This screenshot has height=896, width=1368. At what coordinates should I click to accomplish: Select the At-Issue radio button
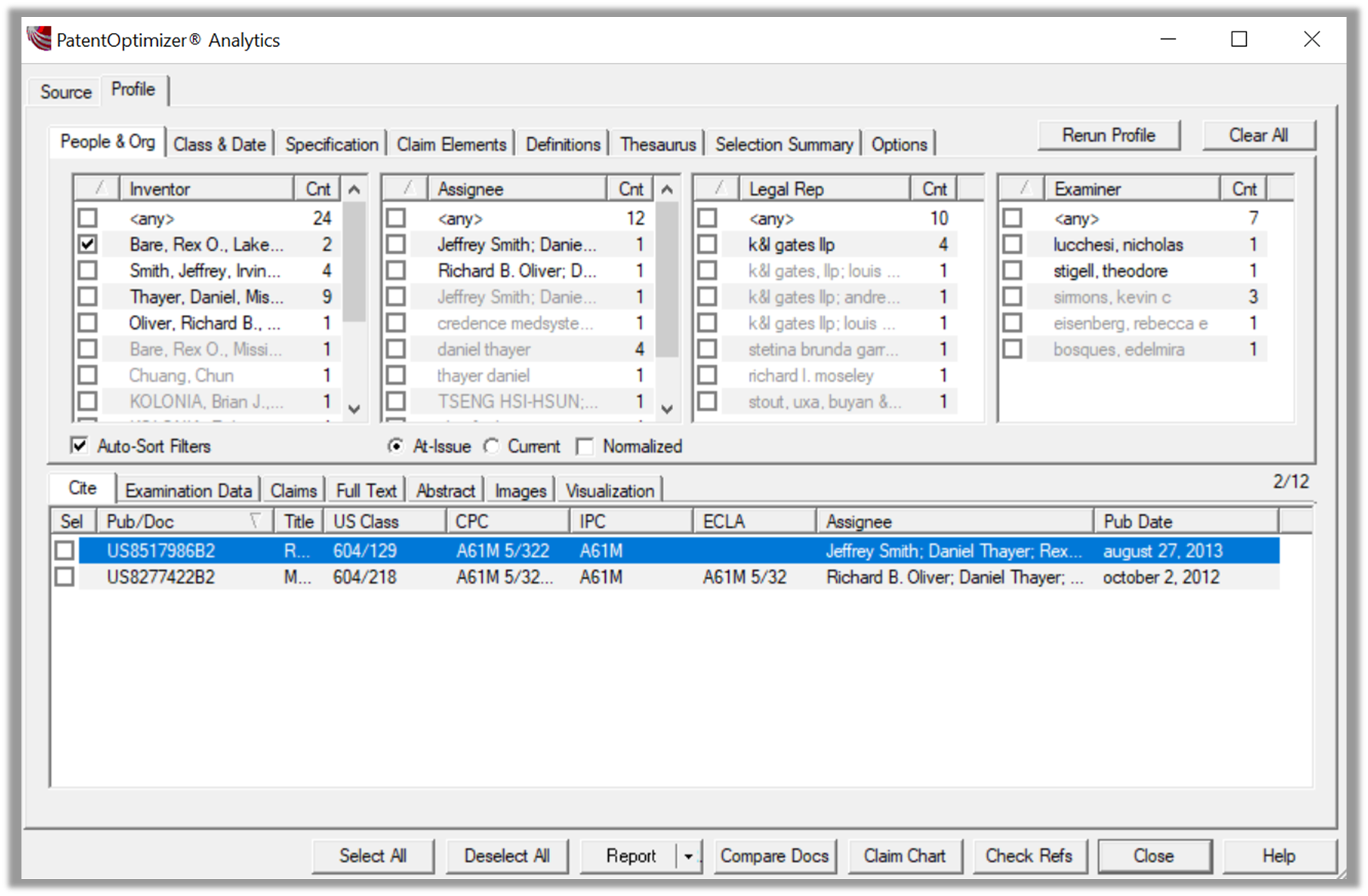(x=396, y=446)
